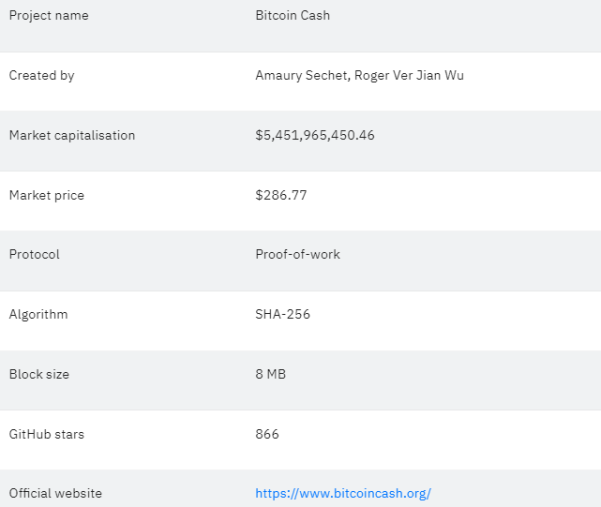Click the 'Market price' label

click(x=47, y=195)
